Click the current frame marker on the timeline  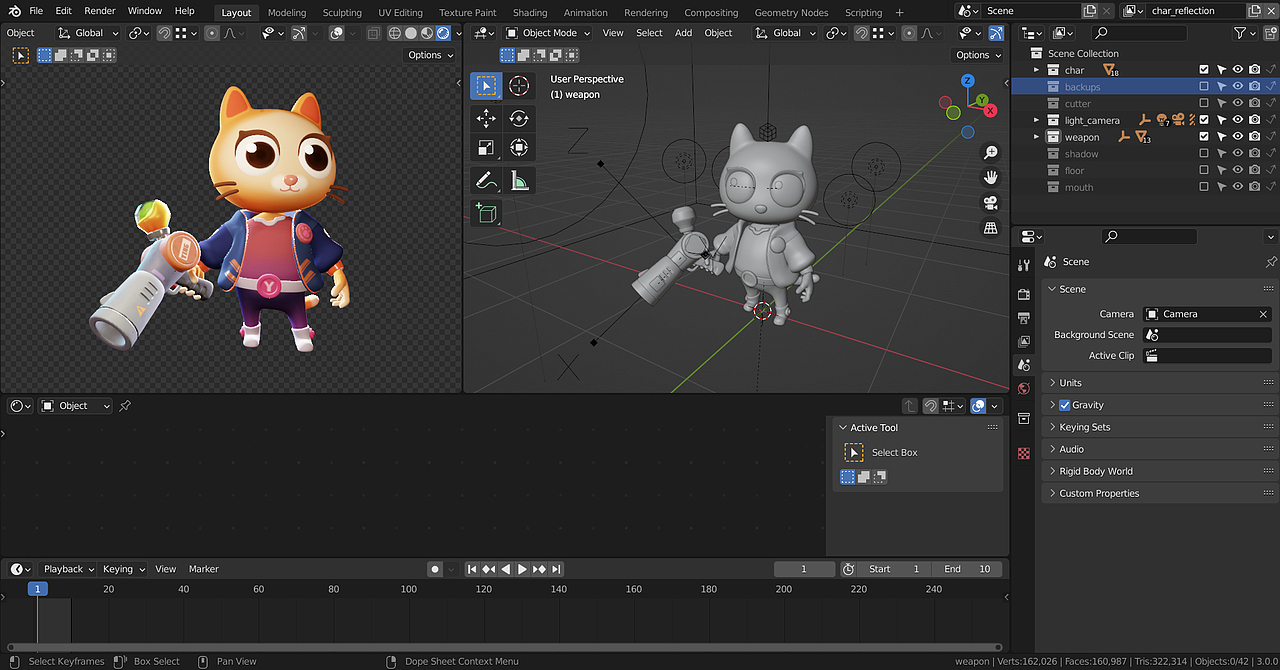coord(37,589)
